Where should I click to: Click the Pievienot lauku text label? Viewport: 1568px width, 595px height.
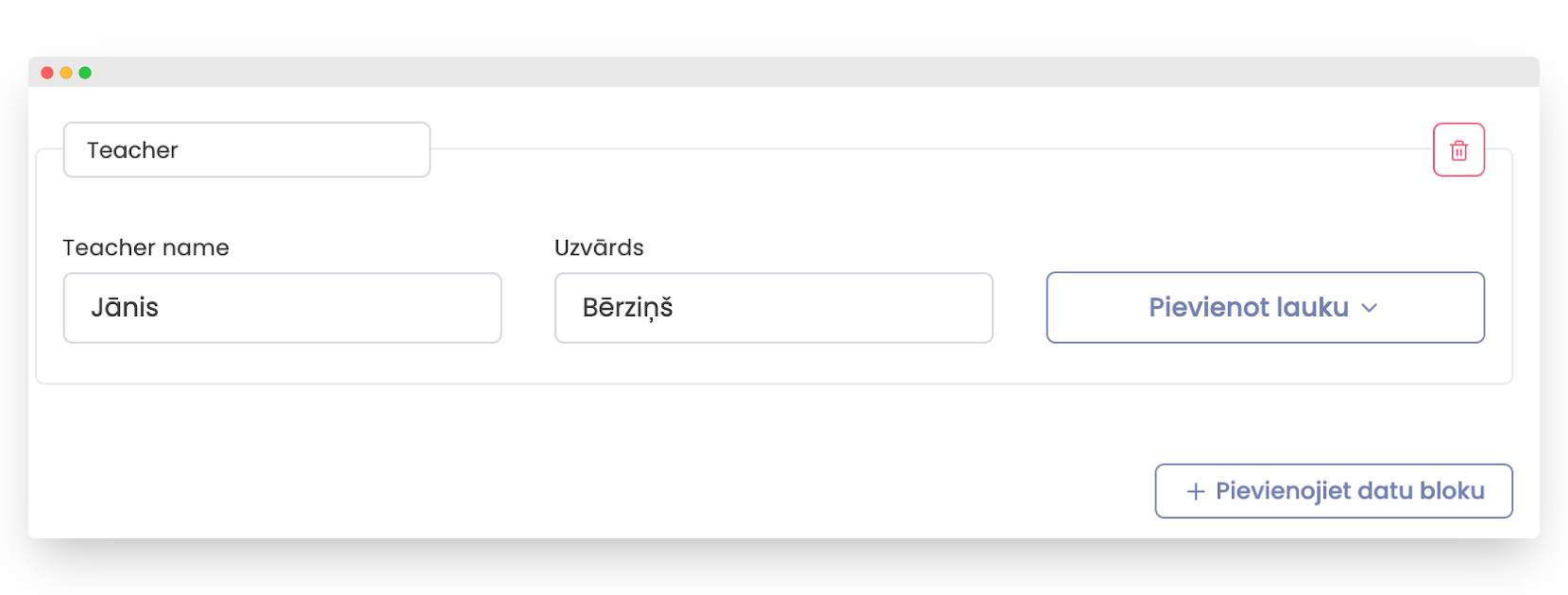coord(1248,308)
